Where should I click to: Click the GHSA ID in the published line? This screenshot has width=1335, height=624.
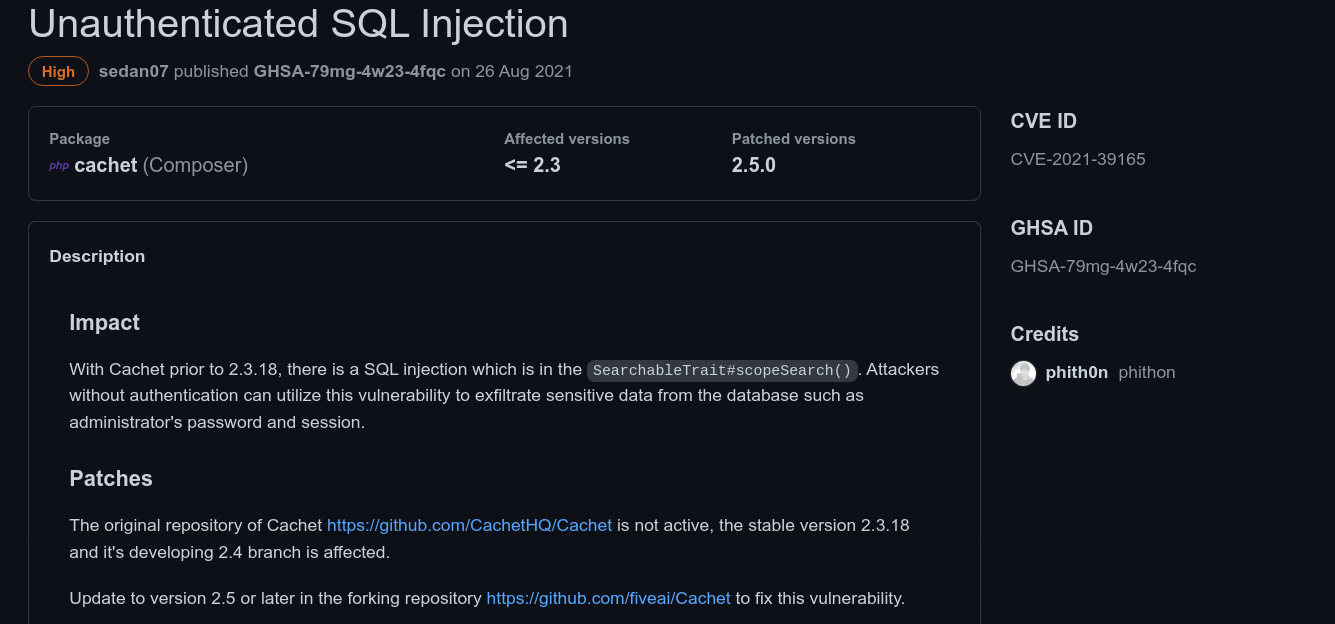click(349, 72)
